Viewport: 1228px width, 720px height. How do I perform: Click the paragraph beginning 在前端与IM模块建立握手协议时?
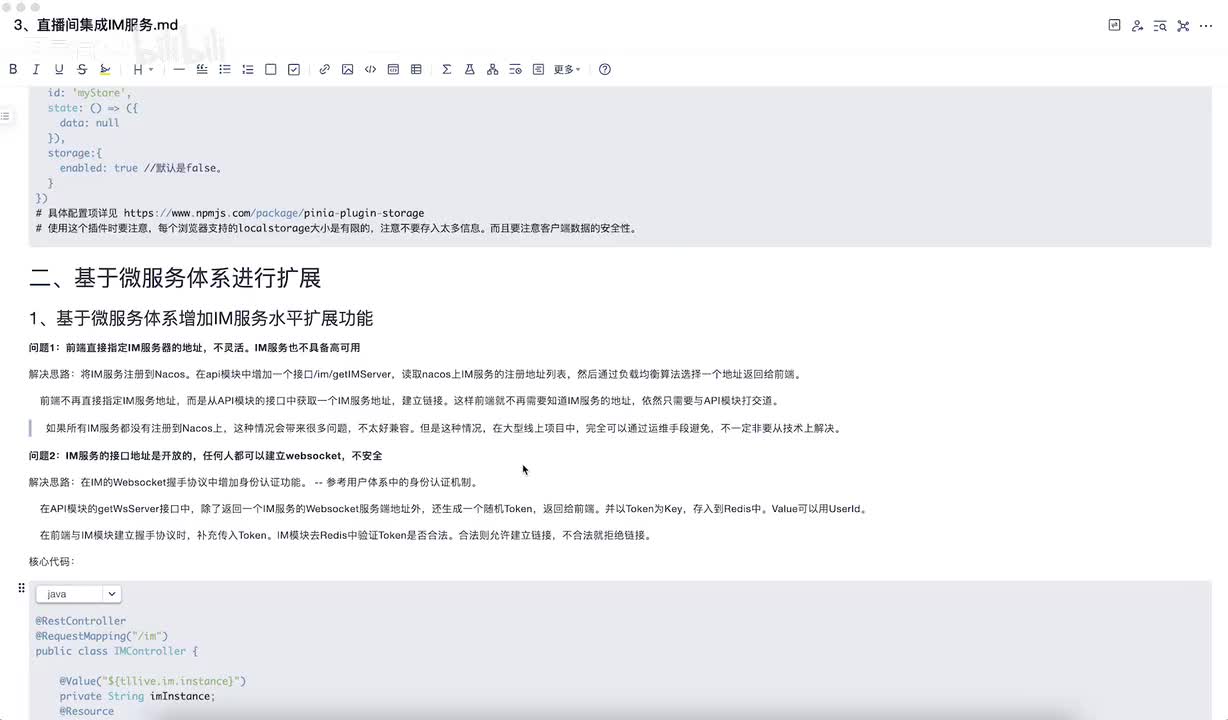(346, 536)
